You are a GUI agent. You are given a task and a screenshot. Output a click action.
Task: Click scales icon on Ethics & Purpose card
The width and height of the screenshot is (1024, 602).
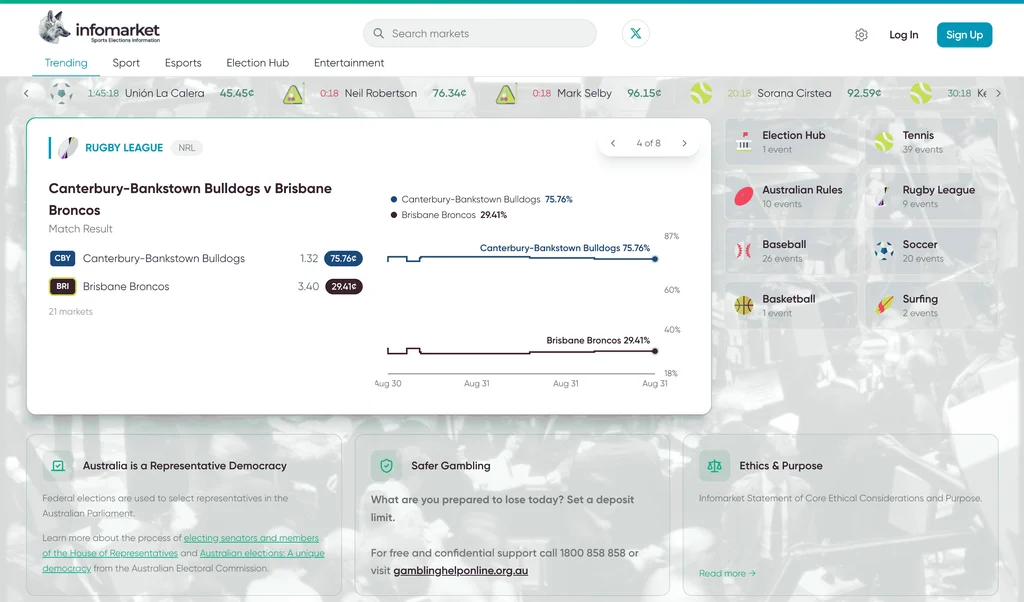714,466
